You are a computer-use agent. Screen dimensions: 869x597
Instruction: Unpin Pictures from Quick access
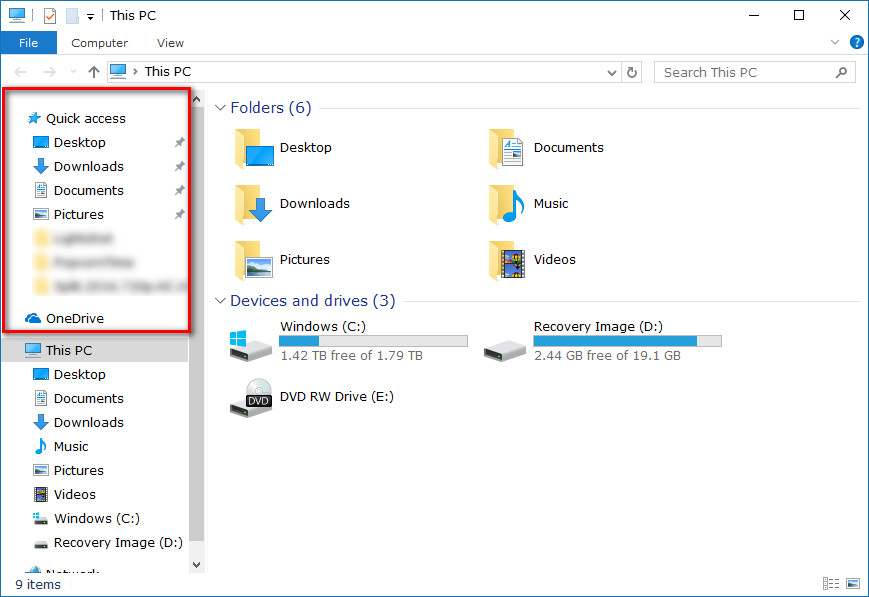pyautogui.click(x=179, y=214)
